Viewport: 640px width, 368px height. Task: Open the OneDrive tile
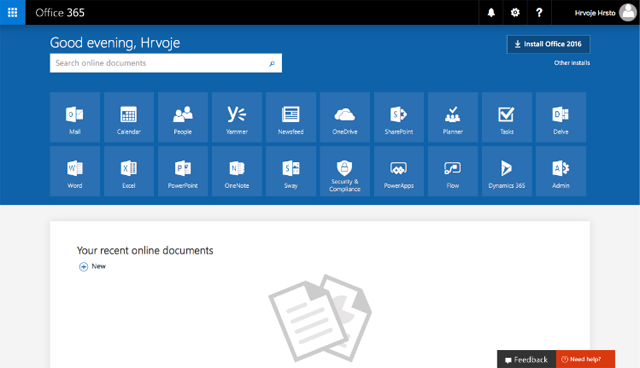click(x=344, y=117)
